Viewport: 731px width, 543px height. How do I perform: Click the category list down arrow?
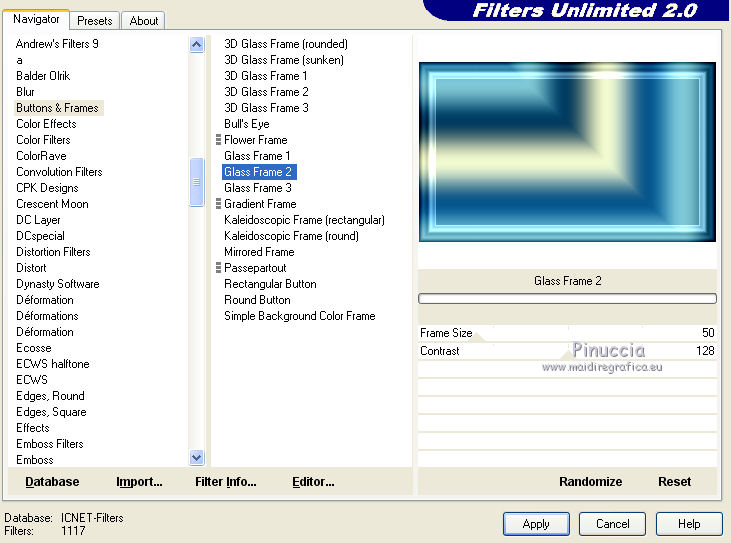pos(197,458)
